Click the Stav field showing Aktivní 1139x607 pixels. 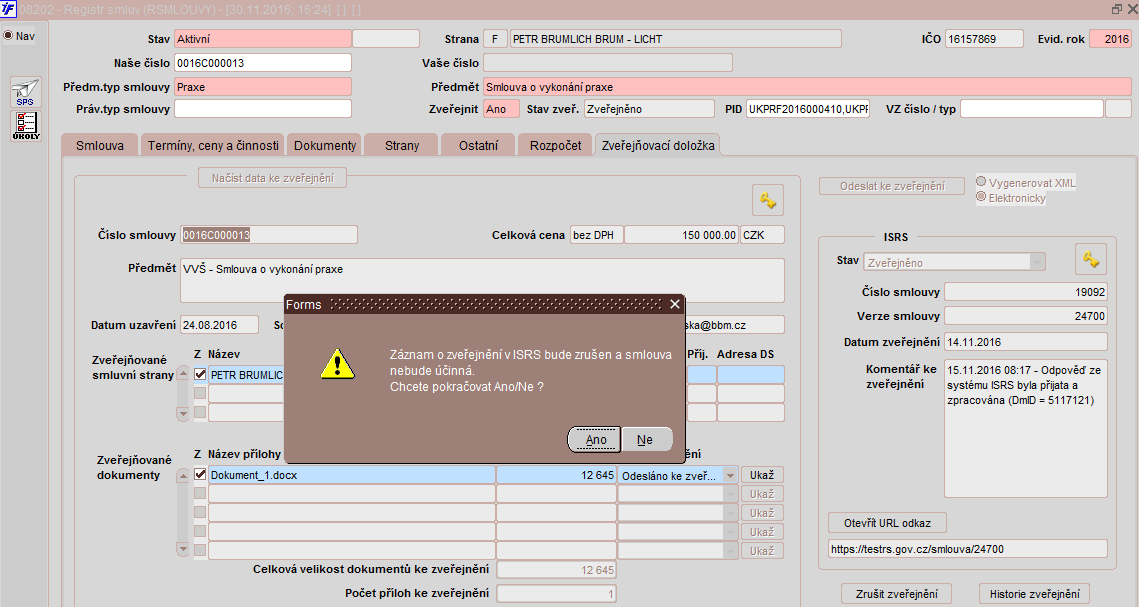pyautogui.click(x=263, y=38)
